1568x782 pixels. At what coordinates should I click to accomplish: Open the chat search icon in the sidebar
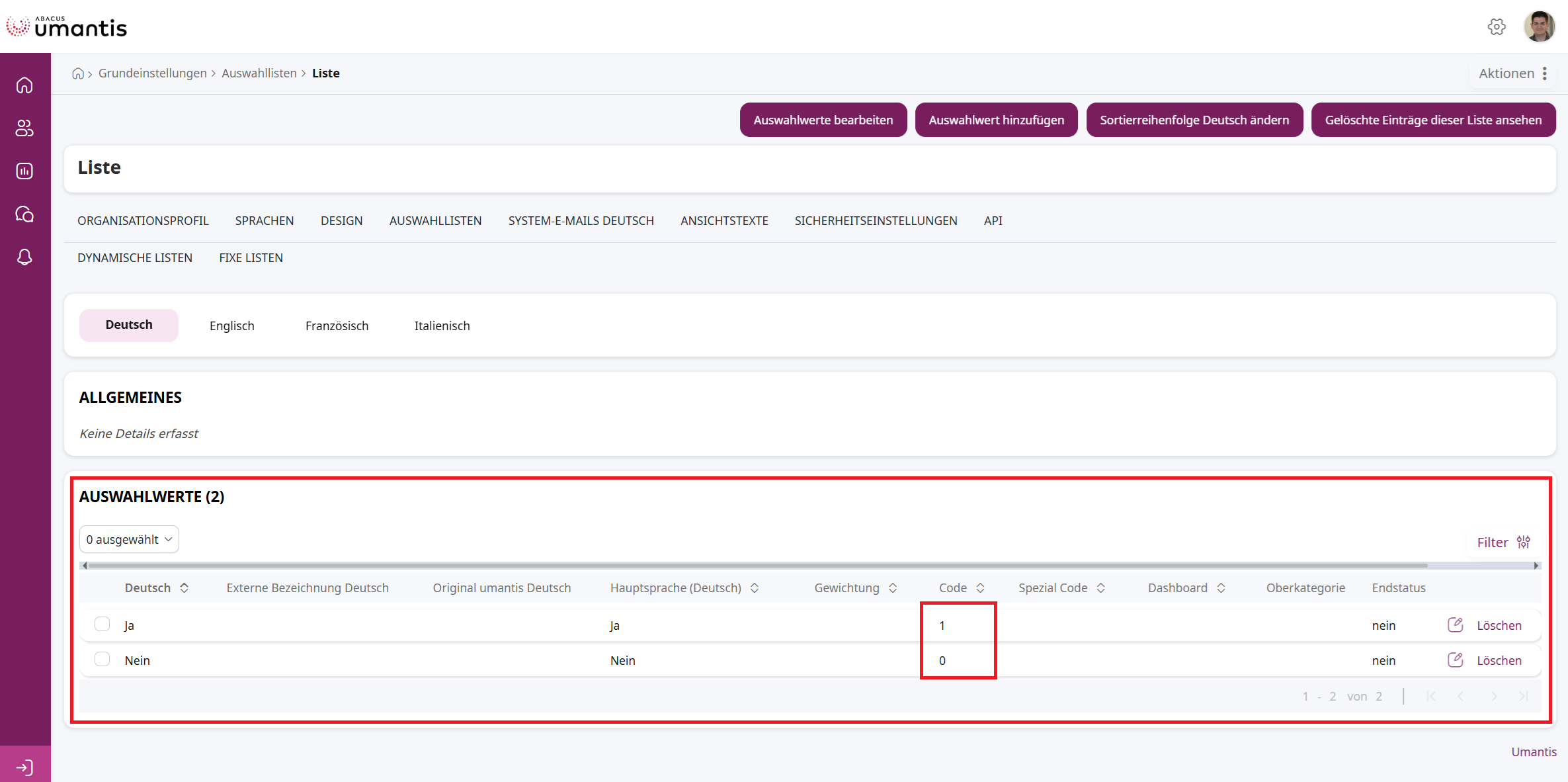point(24,214)
